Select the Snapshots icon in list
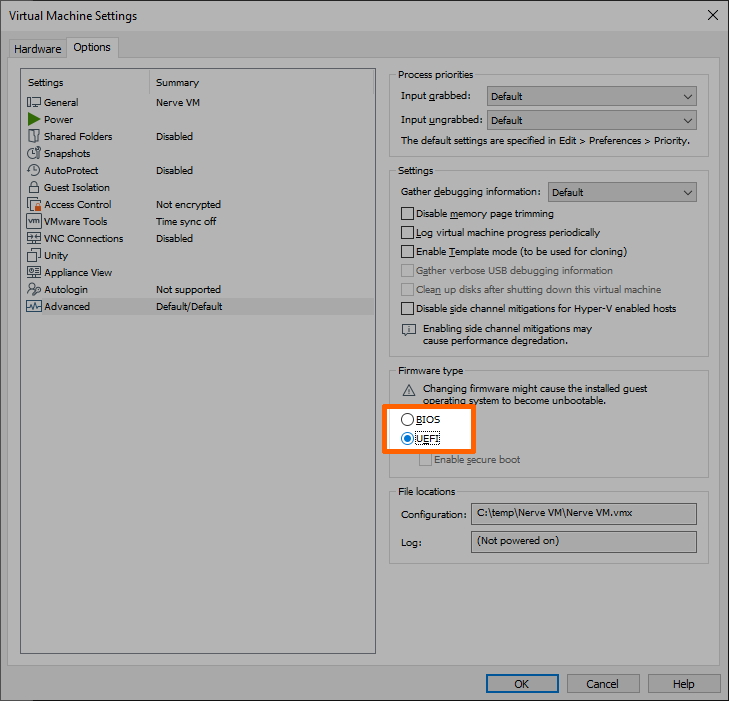 click(x=34, y=154)
